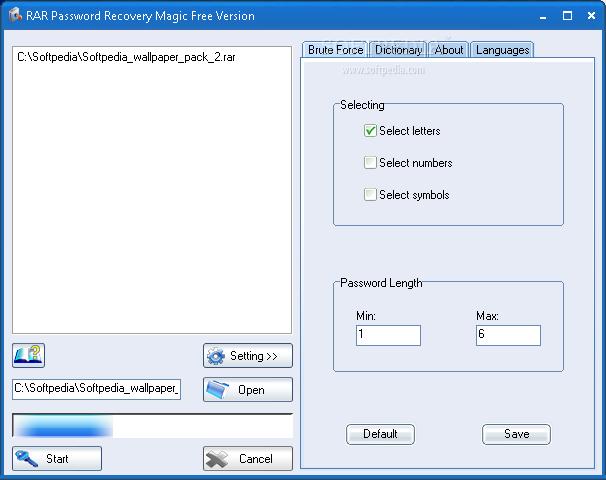The image size is (606, 480).
Task: Click the folder icon on Open button
Action: 216,389
